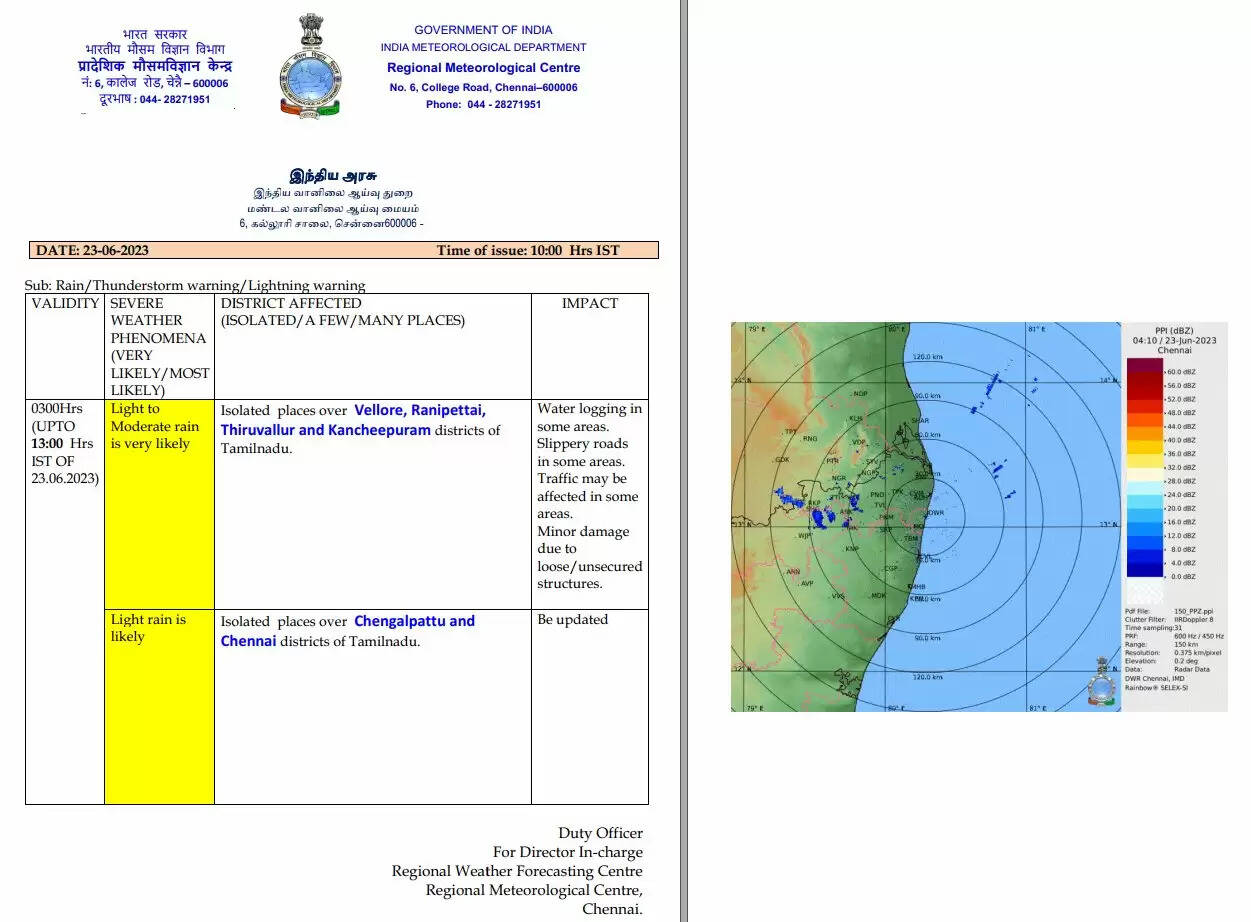The height and width of the screenshot is (922, 1251).
Task: Click the Chengalpattu district name in blue
Action: pos(414,621)
